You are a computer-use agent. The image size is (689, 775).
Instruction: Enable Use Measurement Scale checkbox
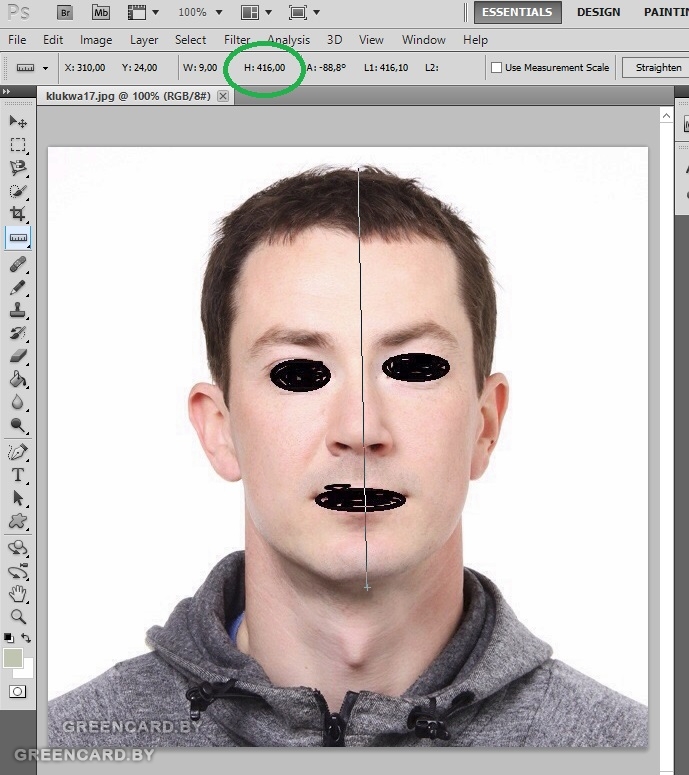(x=496, y=67)
